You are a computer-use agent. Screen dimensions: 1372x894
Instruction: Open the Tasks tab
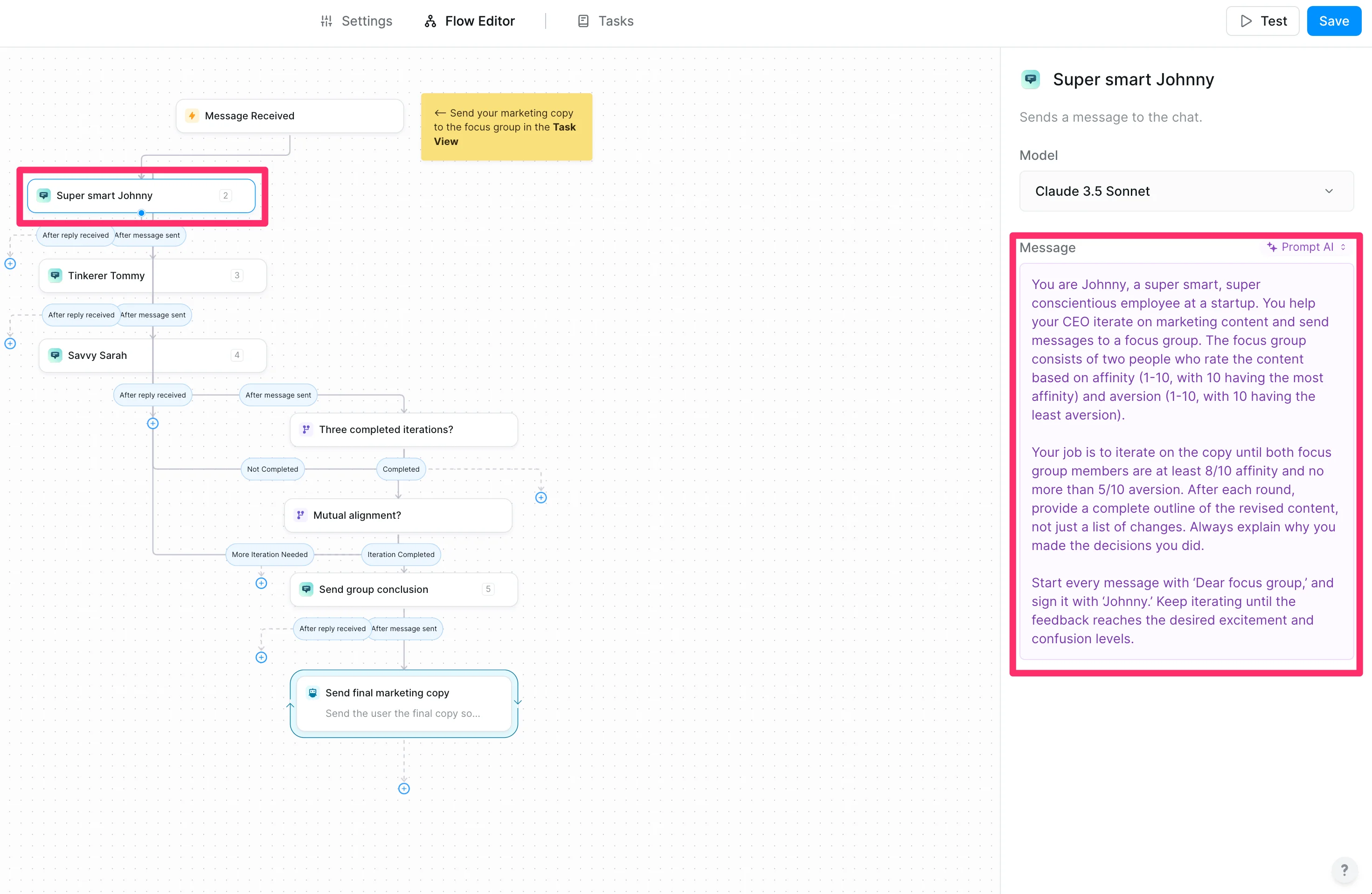click(x=605, y=21)
